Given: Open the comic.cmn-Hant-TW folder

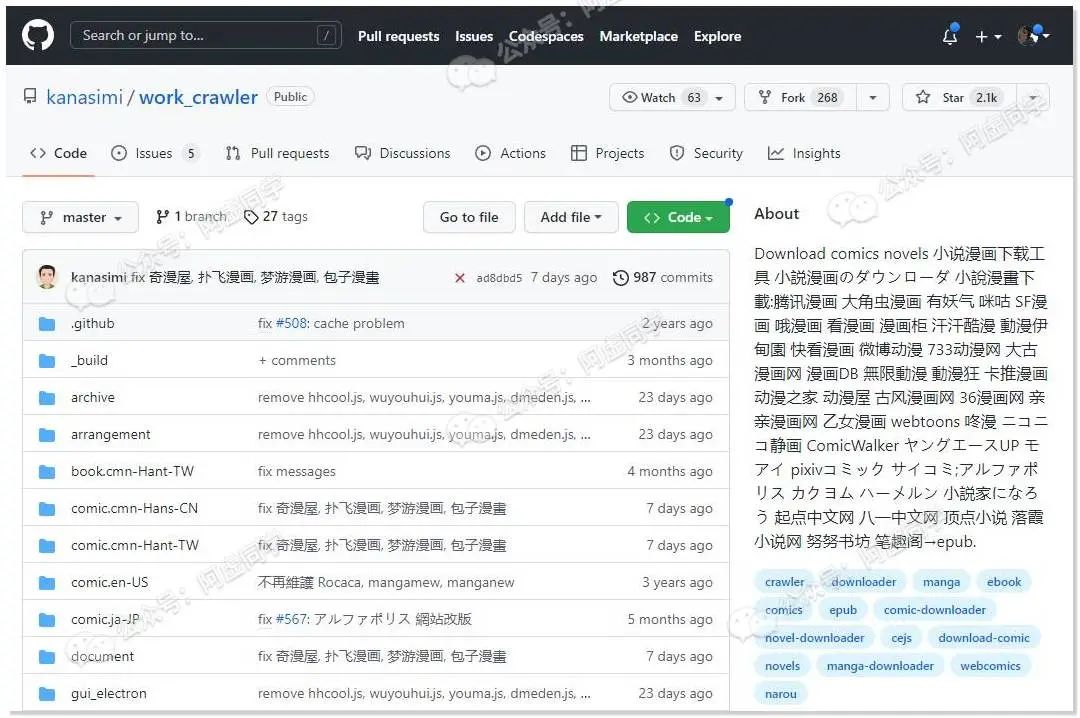Looking at the screenshot, I should coord(134,546).
